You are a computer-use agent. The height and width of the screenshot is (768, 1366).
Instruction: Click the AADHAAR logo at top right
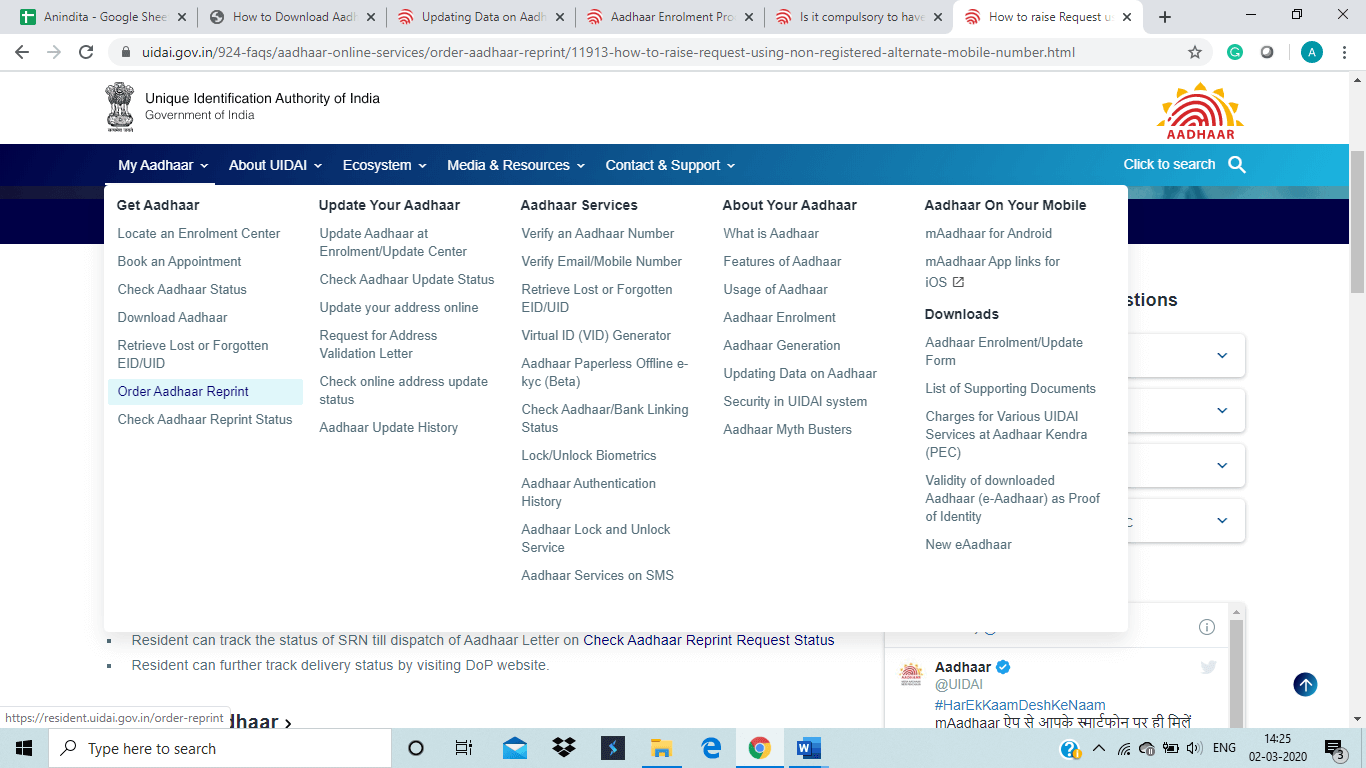[x=1200, y=110]
